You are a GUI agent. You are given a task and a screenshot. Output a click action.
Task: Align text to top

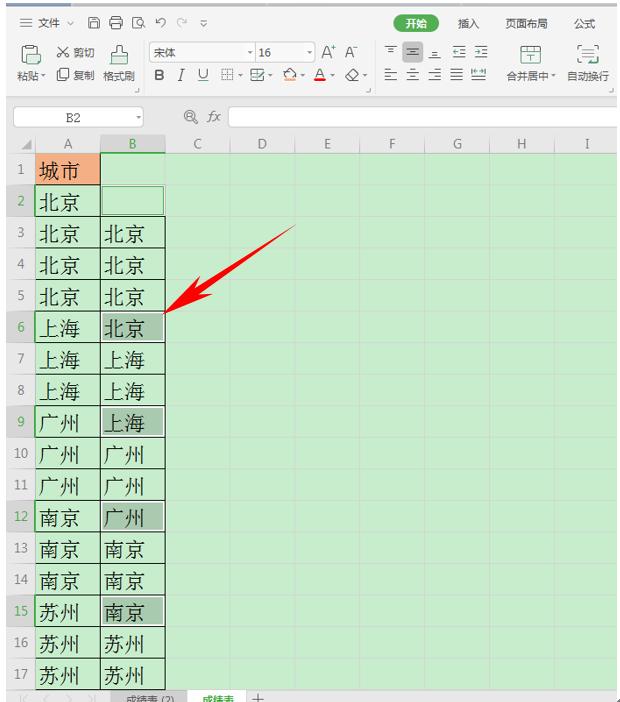pyautogui.click(x=391, y=52)
